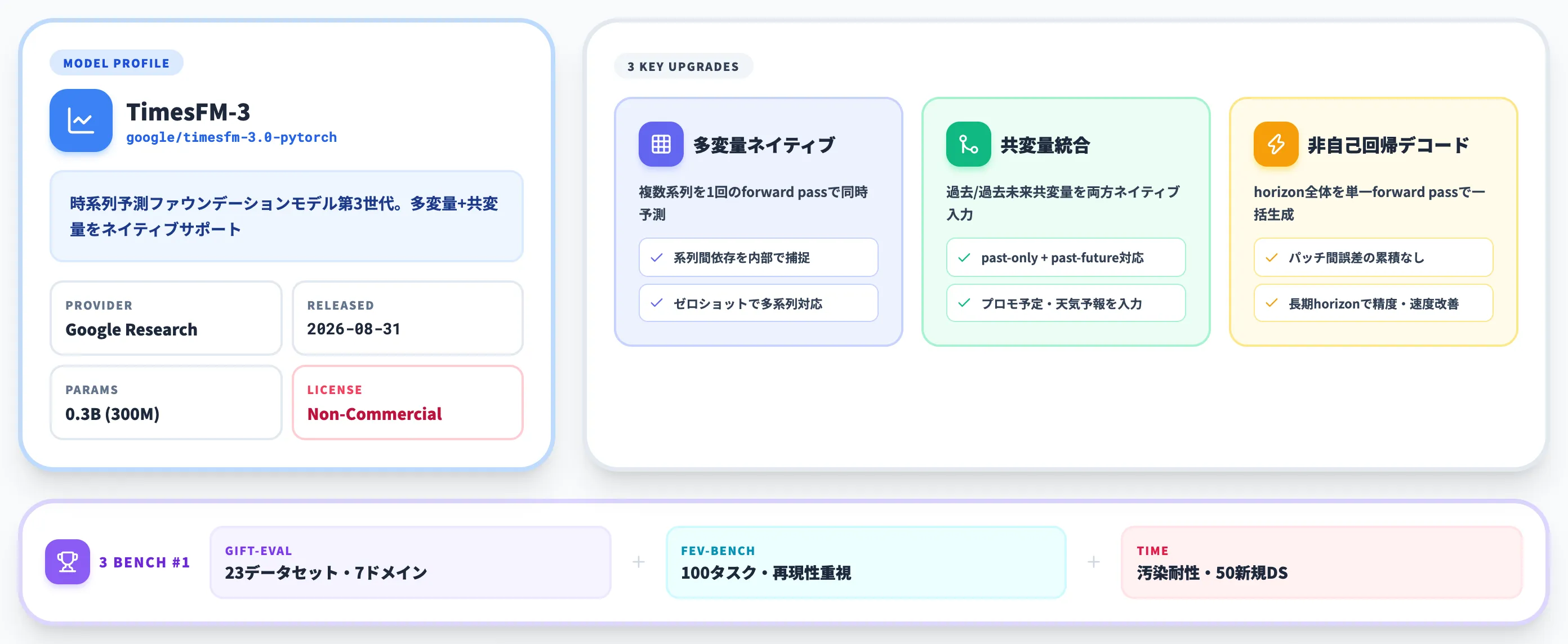Click the text 複数系列を1回のforward passで同時予測
1568x644 pixels.
click(x=754, y=203)
